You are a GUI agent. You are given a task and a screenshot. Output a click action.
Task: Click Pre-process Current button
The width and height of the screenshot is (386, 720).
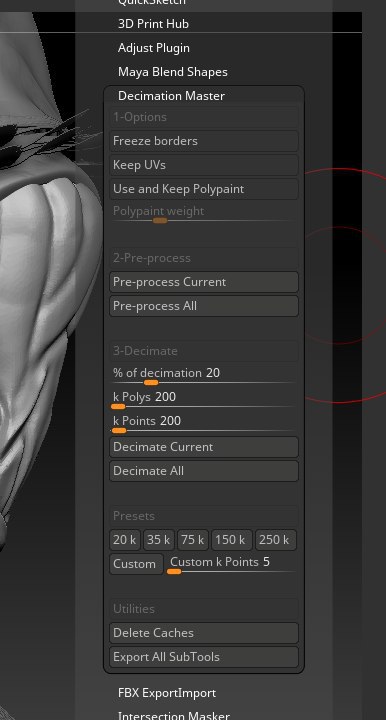[204, 282]
